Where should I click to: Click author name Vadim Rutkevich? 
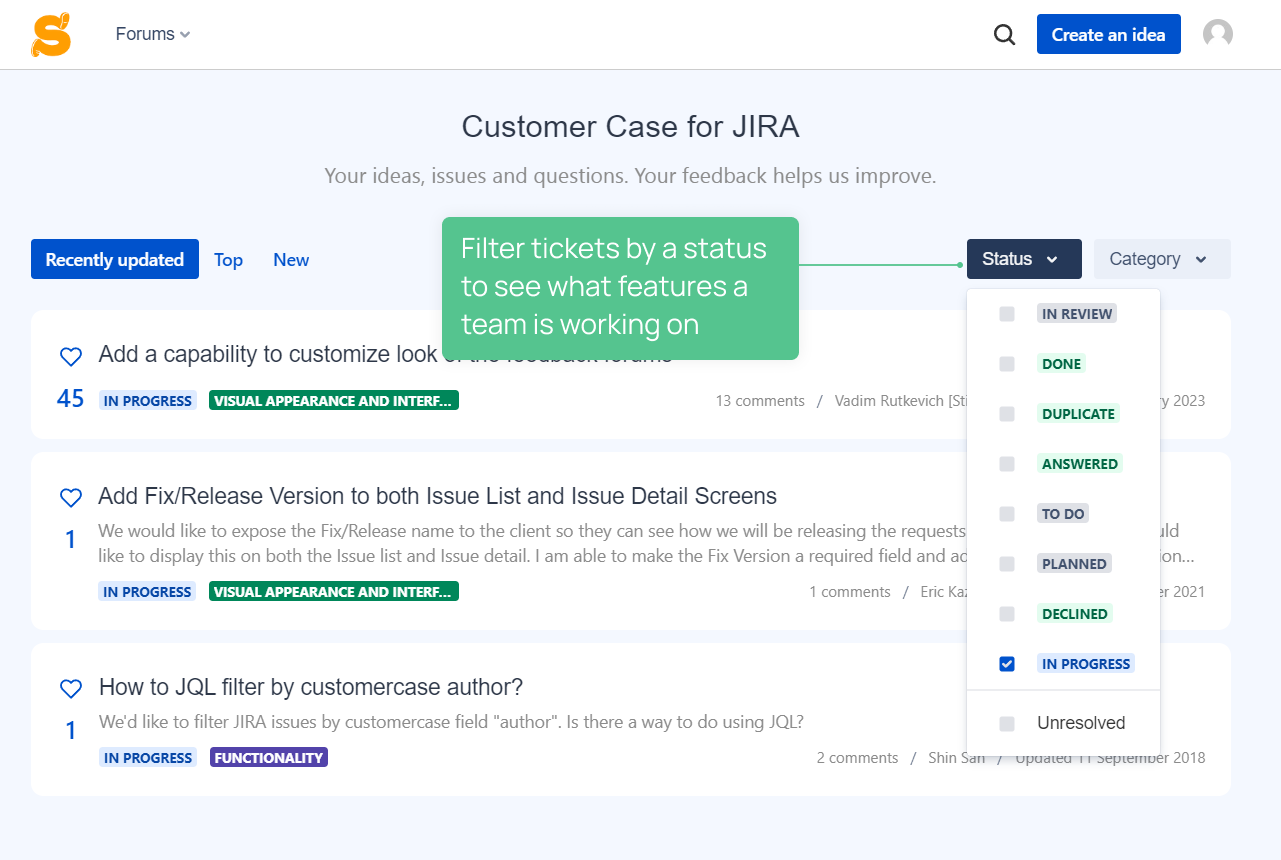(900, 401)
